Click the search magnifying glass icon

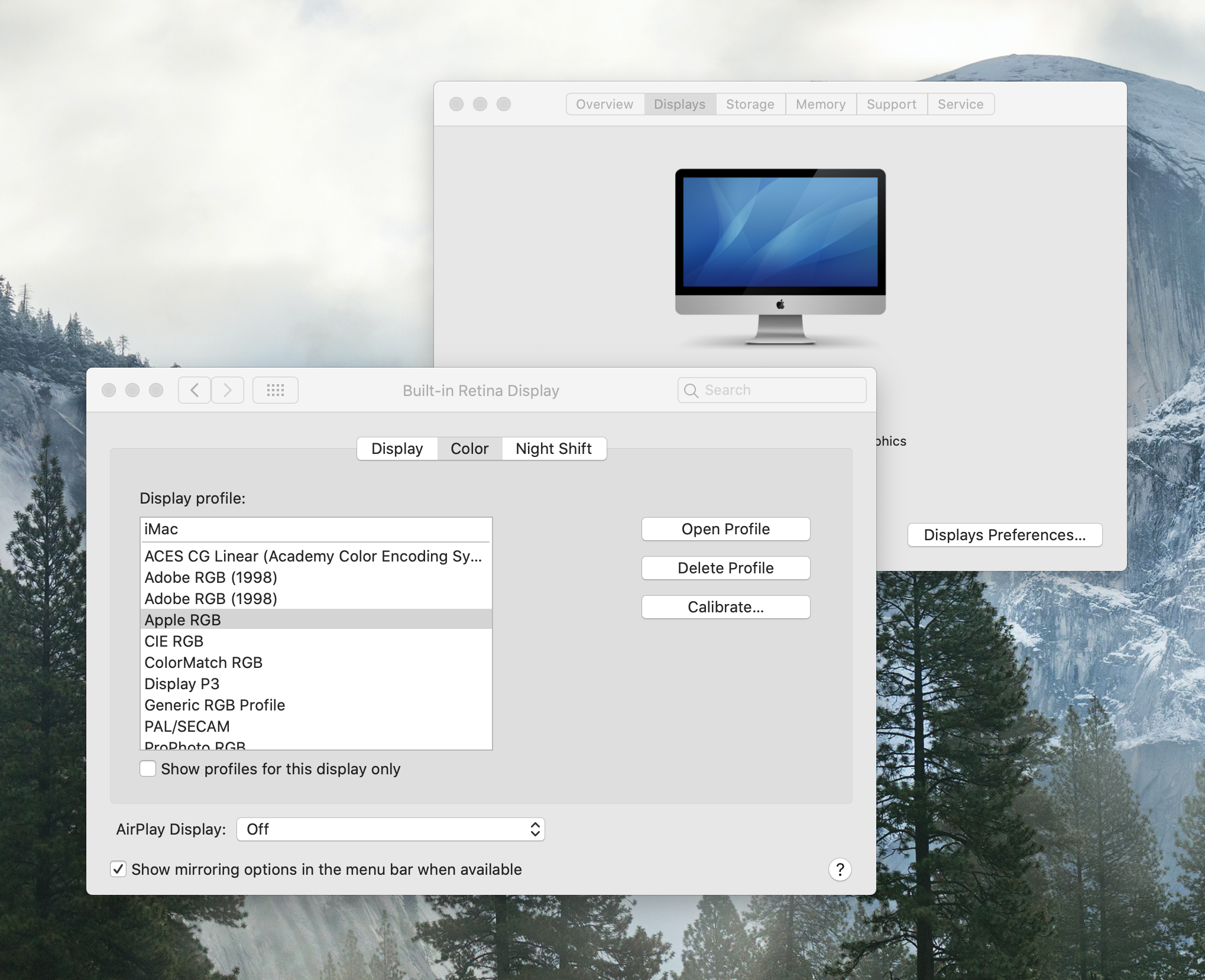tap(691, 390)
